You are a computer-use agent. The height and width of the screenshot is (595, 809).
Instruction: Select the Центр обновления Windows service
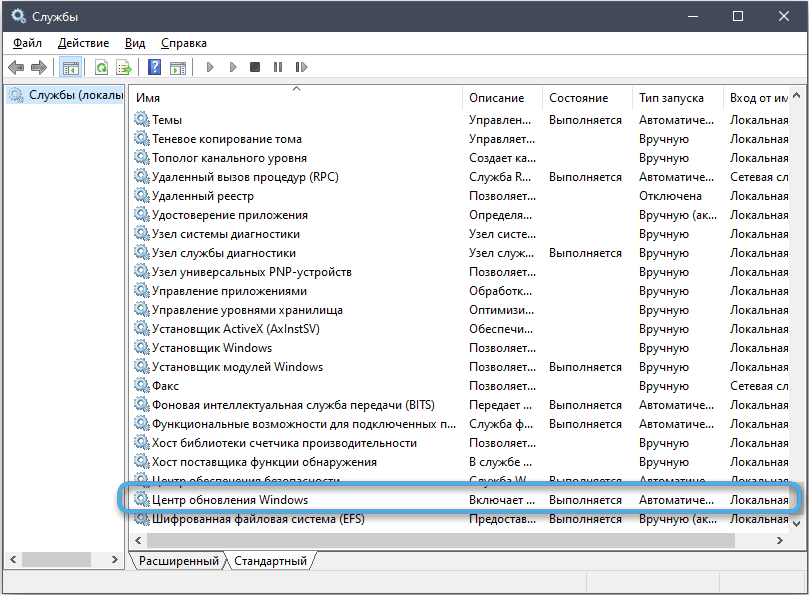[x=230, y=499]
